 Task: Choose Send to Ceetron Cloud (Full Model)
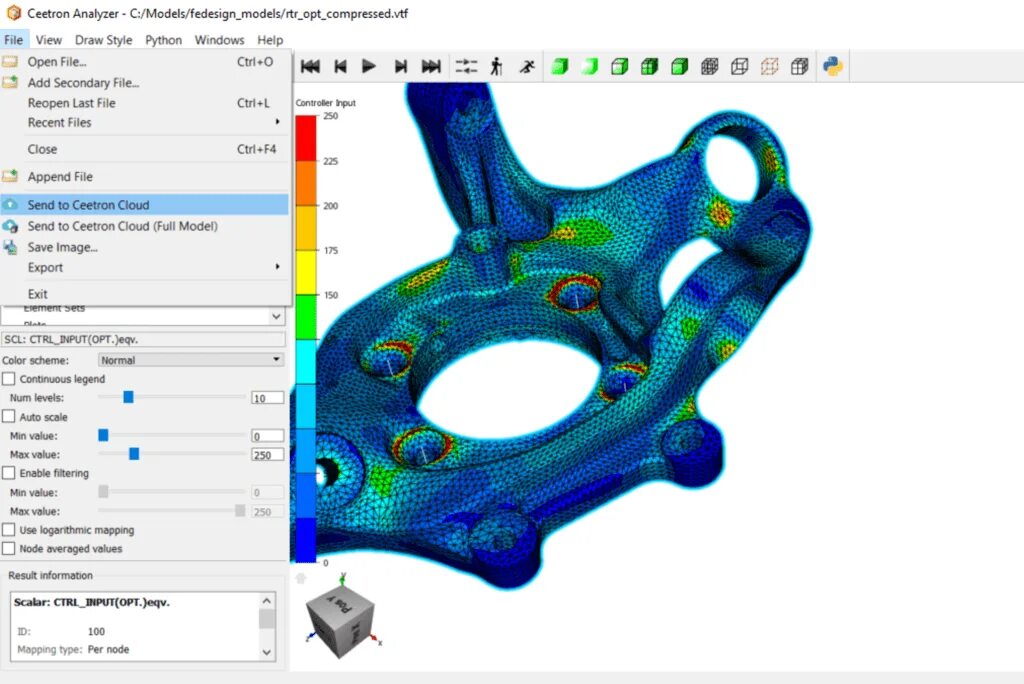coord(145,226)
